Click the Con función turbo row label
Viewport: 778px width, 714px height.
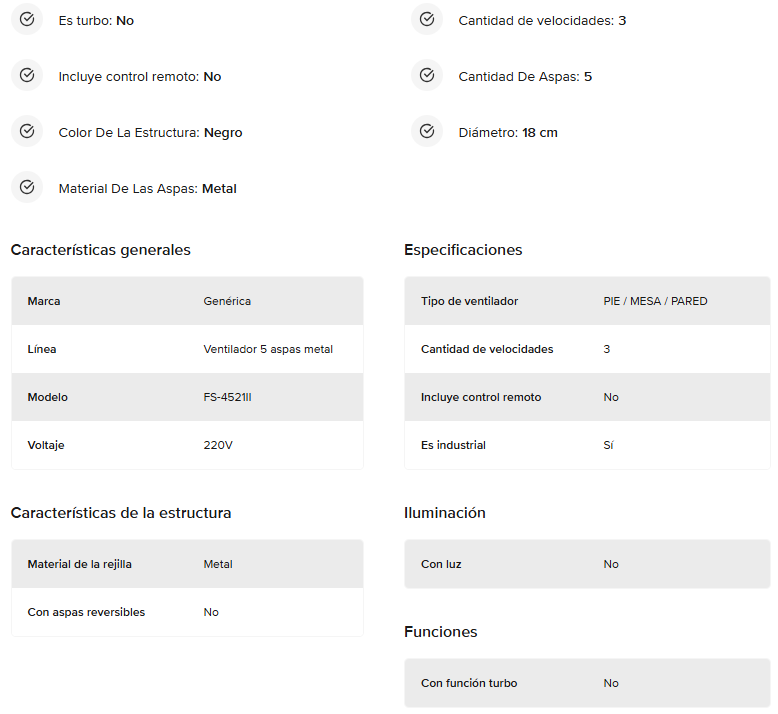click(x=469, y=683)
